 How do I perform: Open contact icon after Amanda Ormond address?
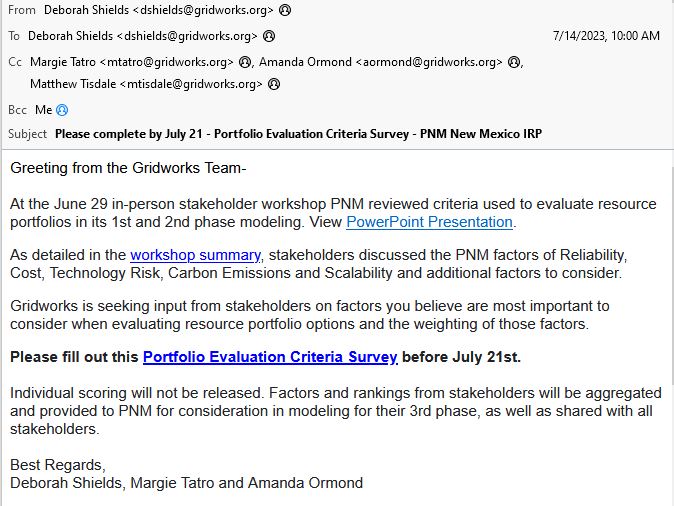pyautogui.click(x=514, y=62)
